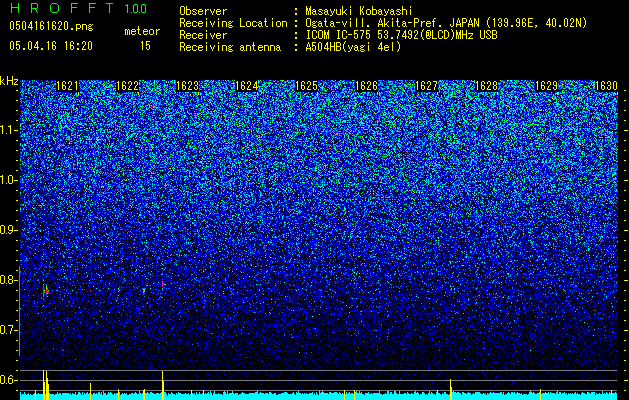Click the yellow intensity spike near 1628

tap(450, 389)
